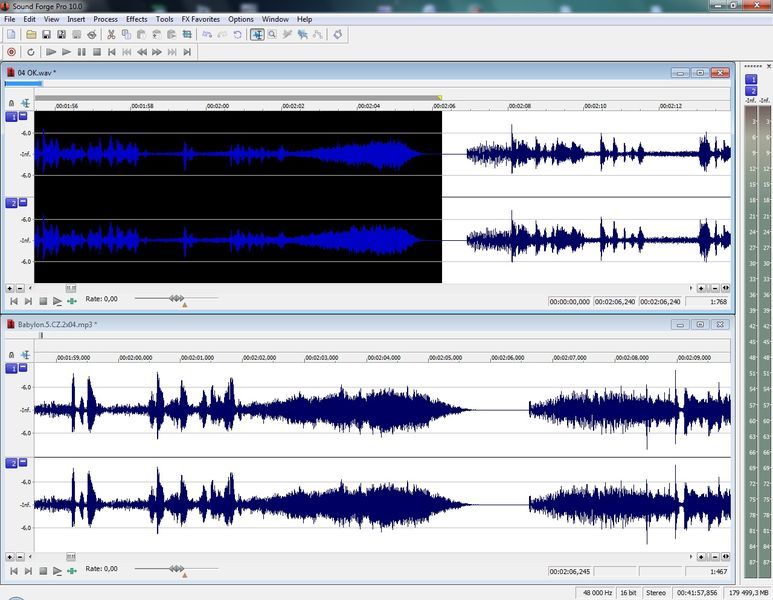Image resolution: width=773 pixels, height=600 pixels.
Task: Click the 48 000 Hz status bar entry
Action: (x=597, y=593)
